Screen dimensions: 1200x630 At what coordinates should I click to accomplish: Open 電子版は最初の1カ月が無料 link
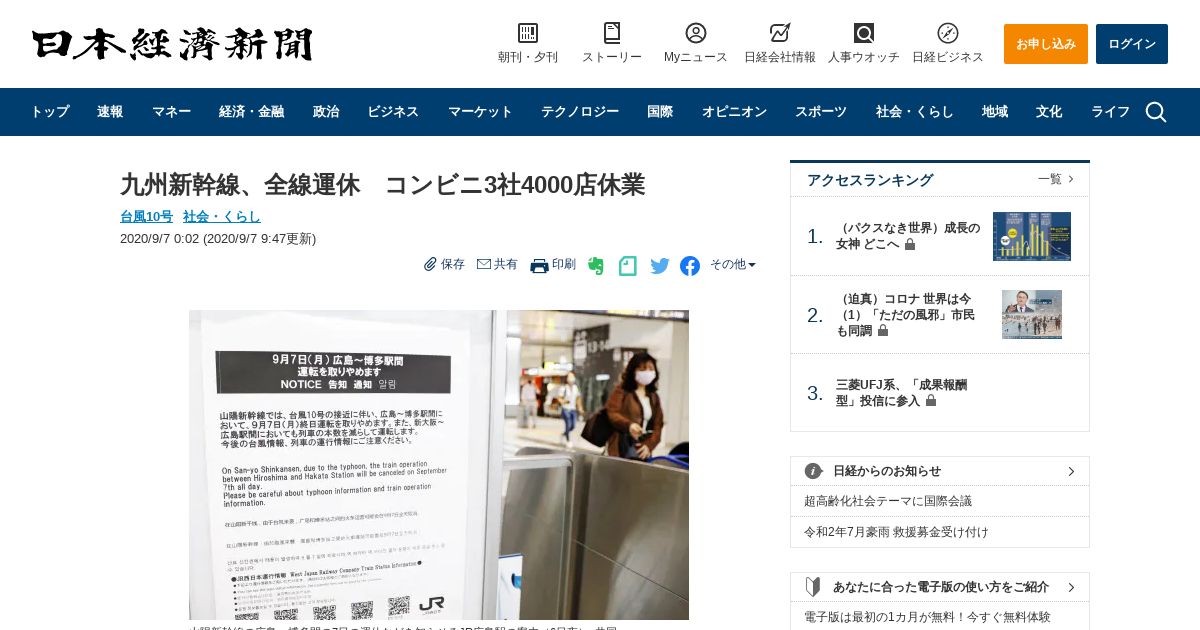pos(927,617)
